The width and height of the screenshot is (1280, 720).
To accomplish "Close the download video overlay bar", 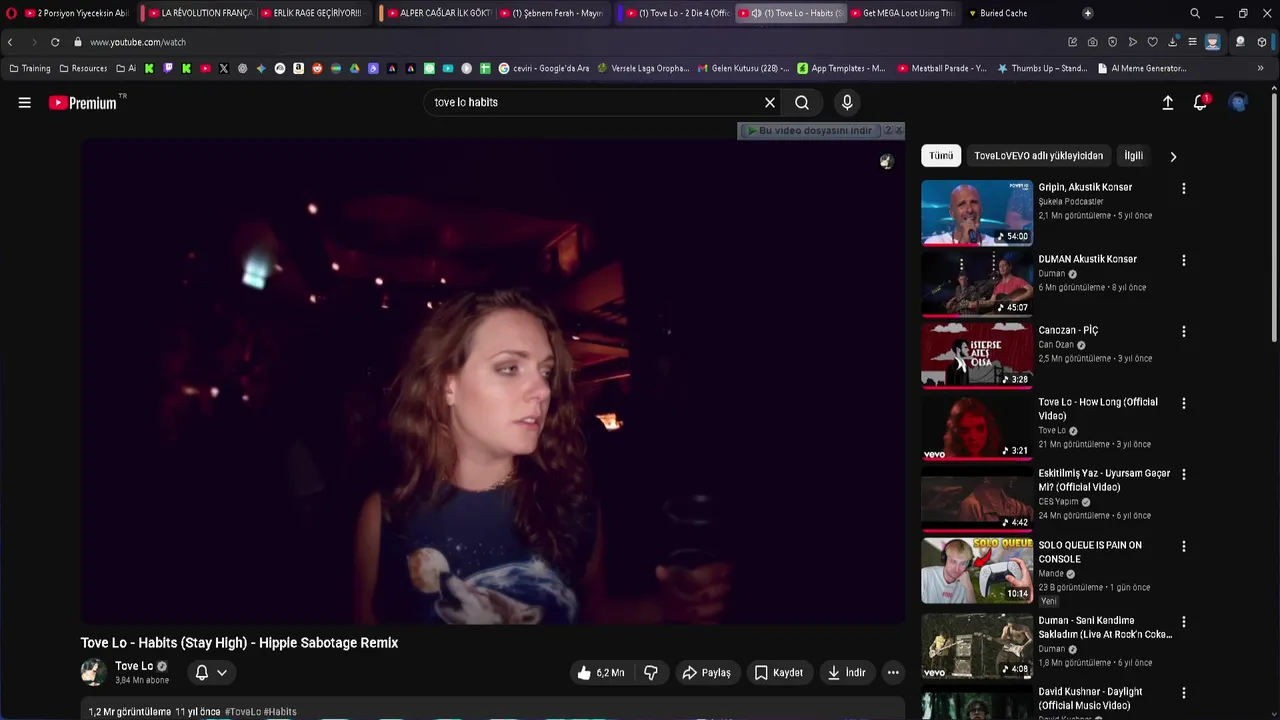I will coord(899,131).
